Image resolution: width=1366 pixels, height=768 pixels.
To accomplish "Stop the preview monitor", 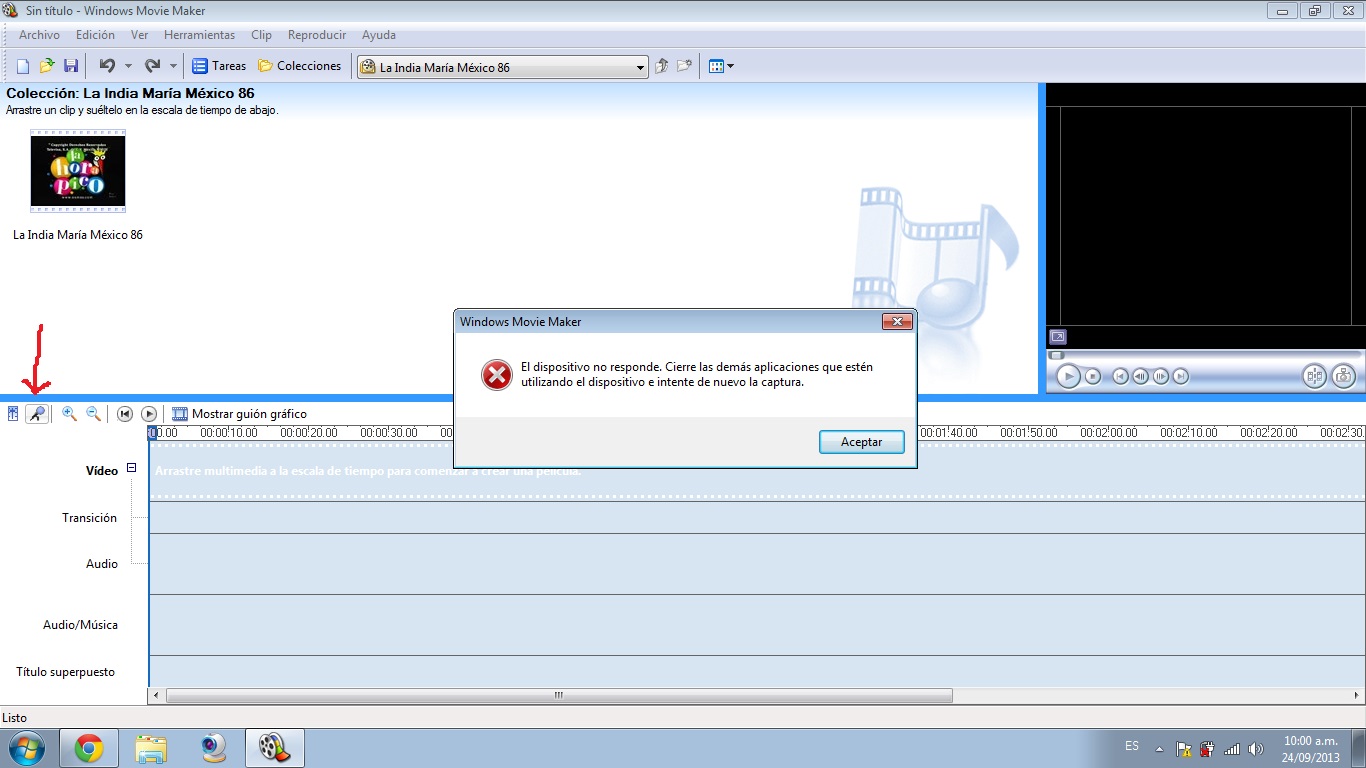I will tap(1093, 376).
